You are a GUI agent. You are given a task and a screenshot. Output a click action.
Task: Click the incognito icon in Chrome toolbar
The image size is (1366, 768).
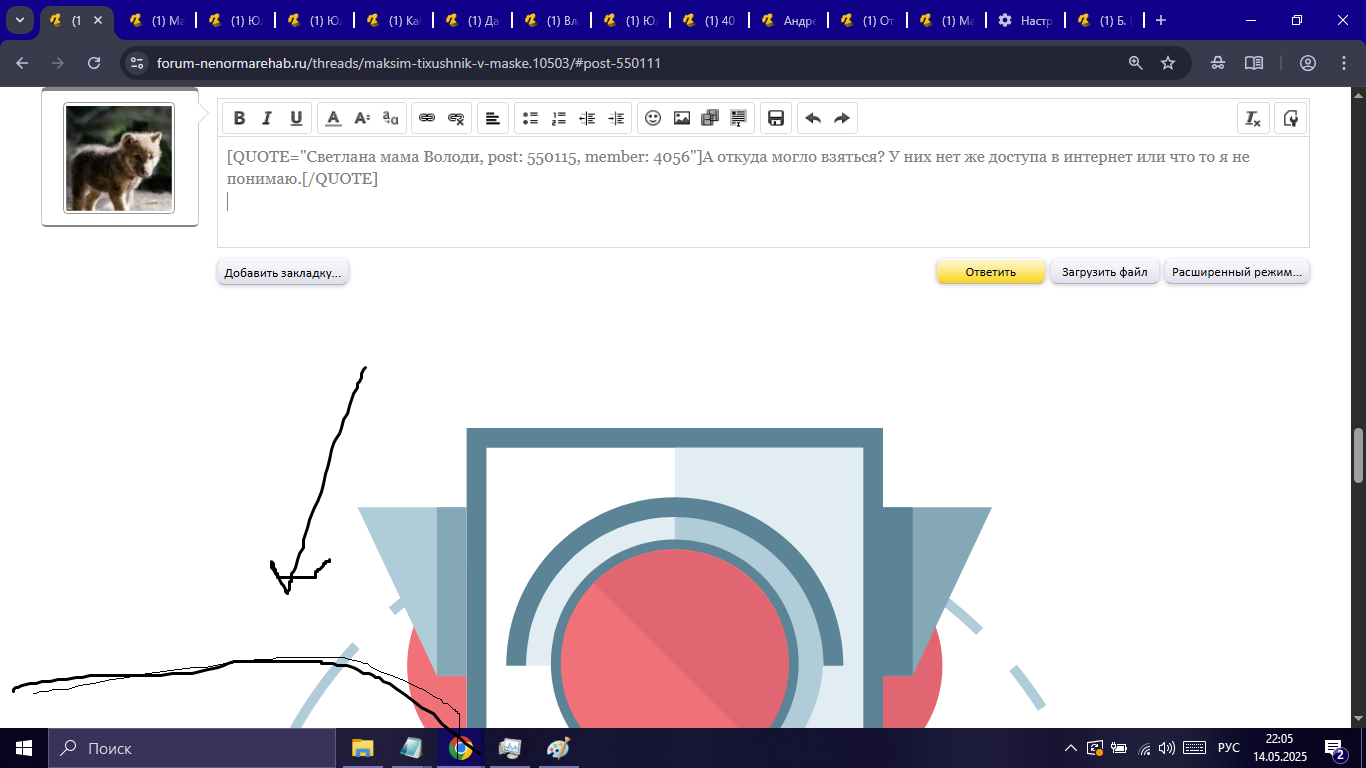tap(1218, 63)
